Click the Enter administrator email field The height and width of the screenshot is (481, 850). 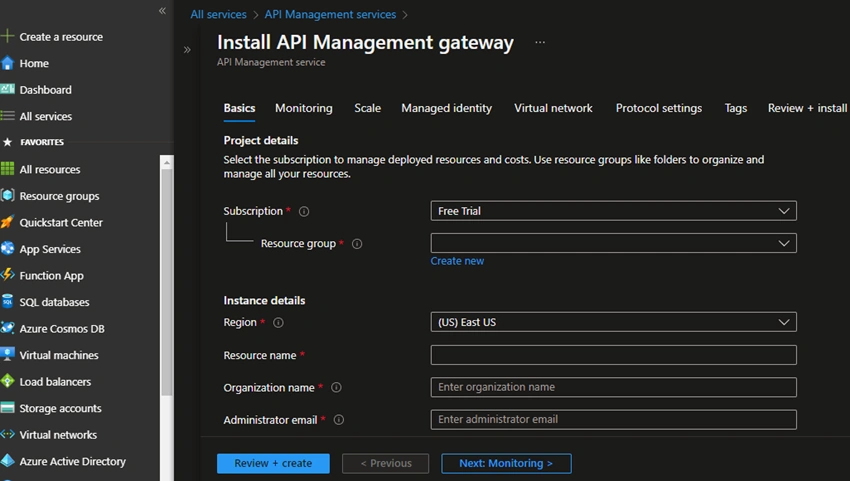click(614, 419)
